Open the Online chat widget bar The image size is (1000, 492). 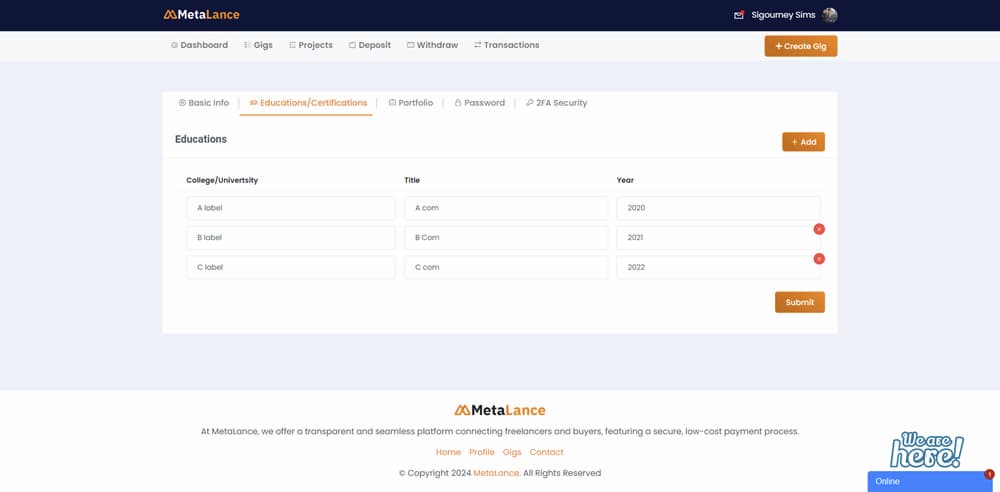pyautogui.click(x=929, y=482)
